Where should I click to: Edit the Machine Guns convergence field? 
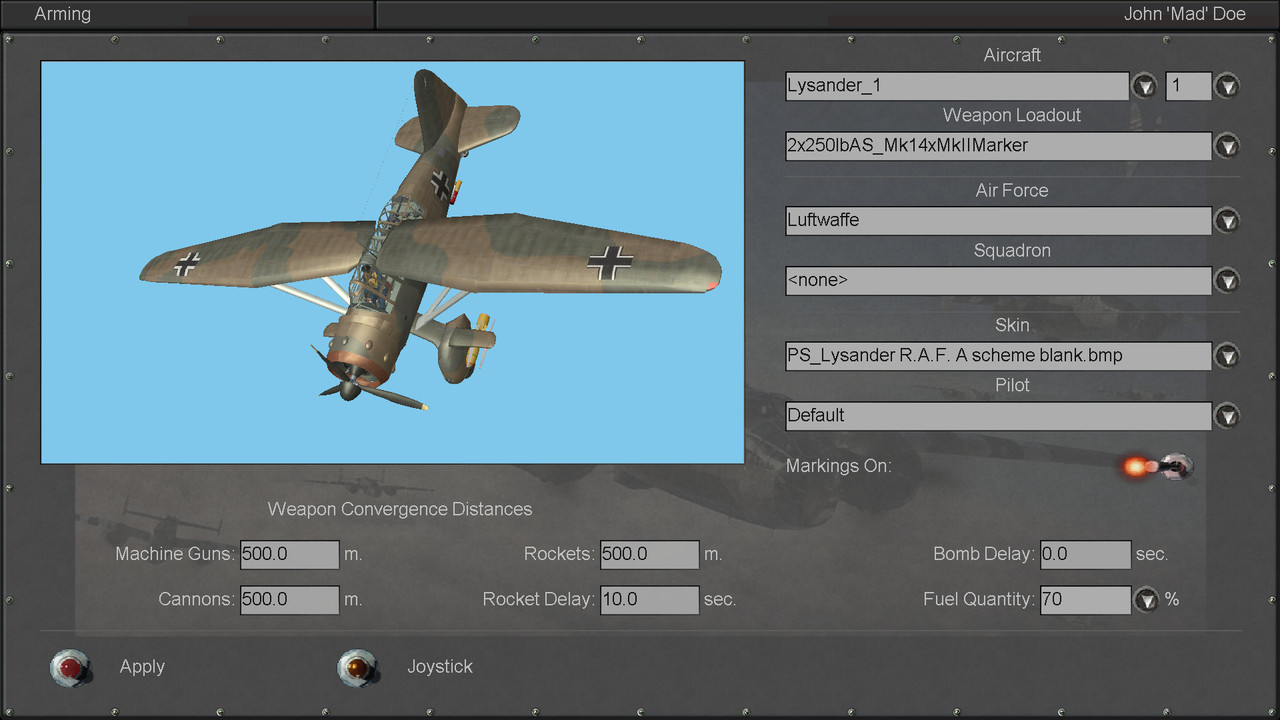pyautogui.click(x=290, y=554)
